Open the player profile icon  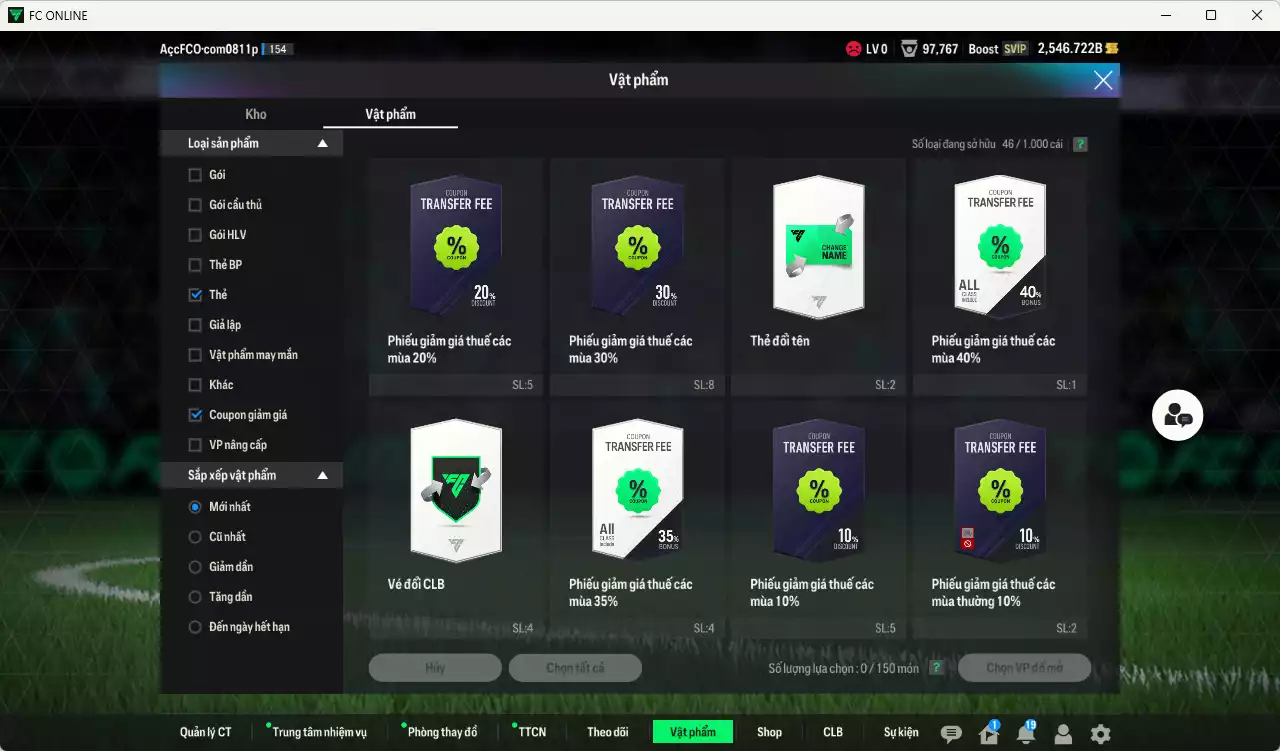click(x=1062, y=732)
